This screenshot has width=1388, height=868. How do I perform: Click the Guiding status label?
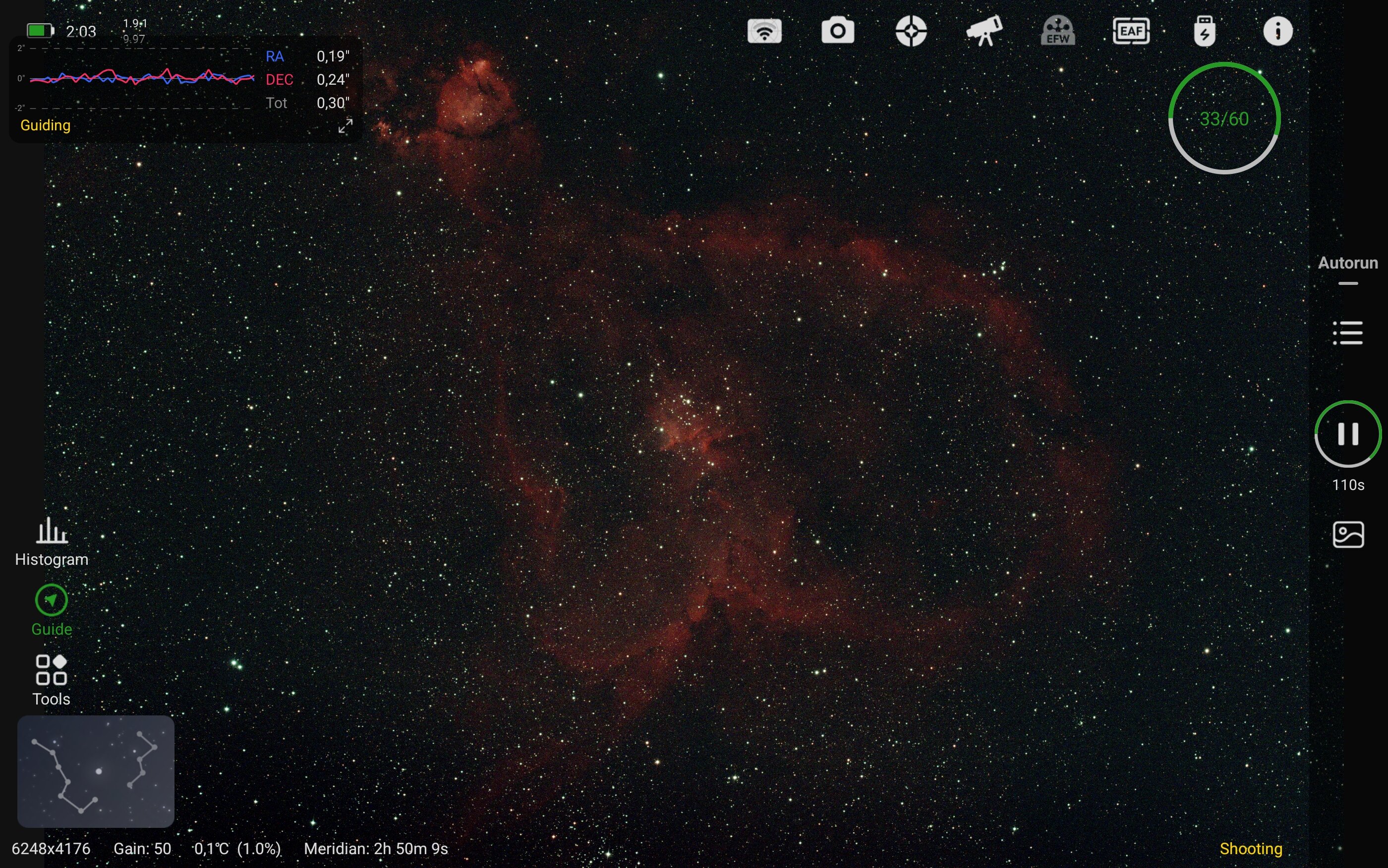coord(46,125)
